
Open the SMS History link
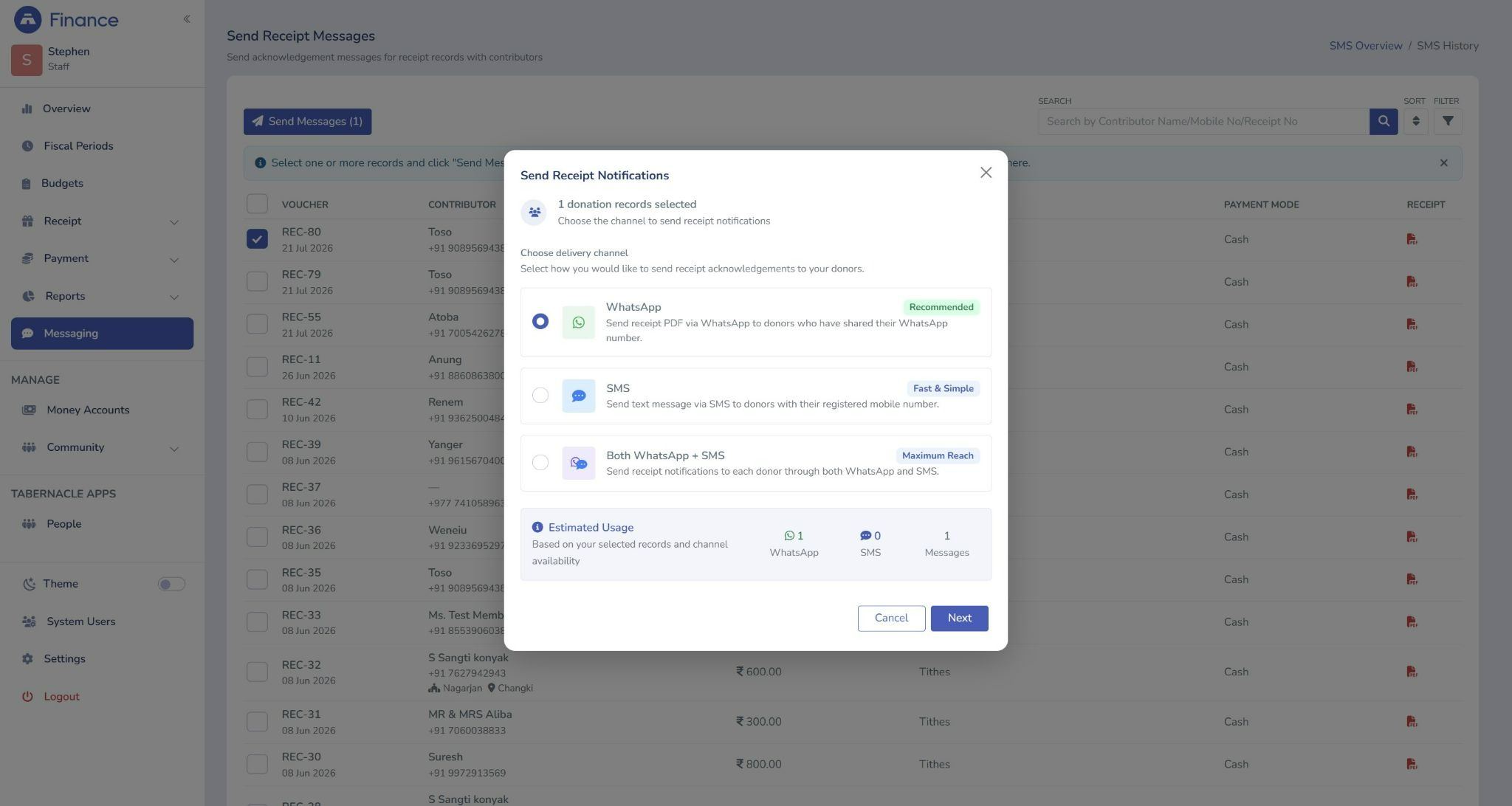point(1447,46)
